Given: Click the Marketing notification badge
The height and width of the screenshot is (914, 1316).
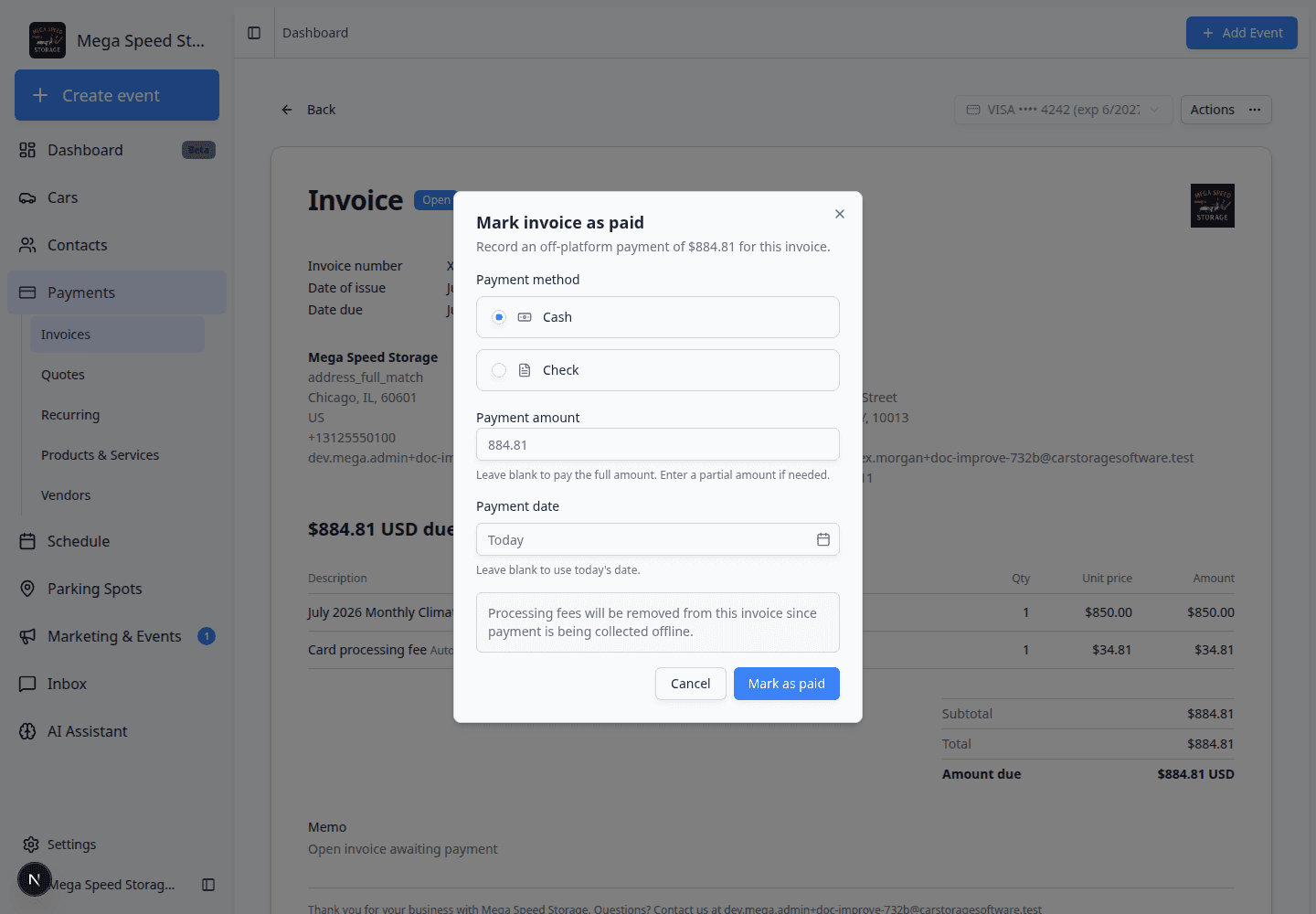Looking at the screenshot, I should click(207, 636).
